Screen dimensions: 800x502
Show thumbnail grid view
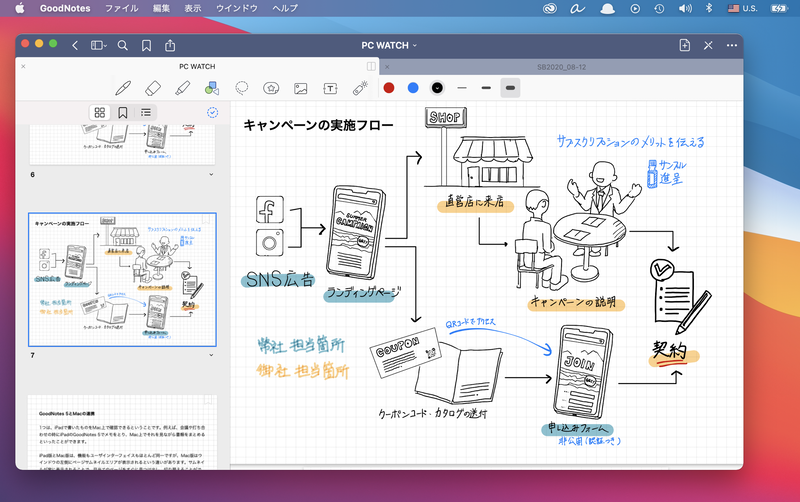point(100,113)
